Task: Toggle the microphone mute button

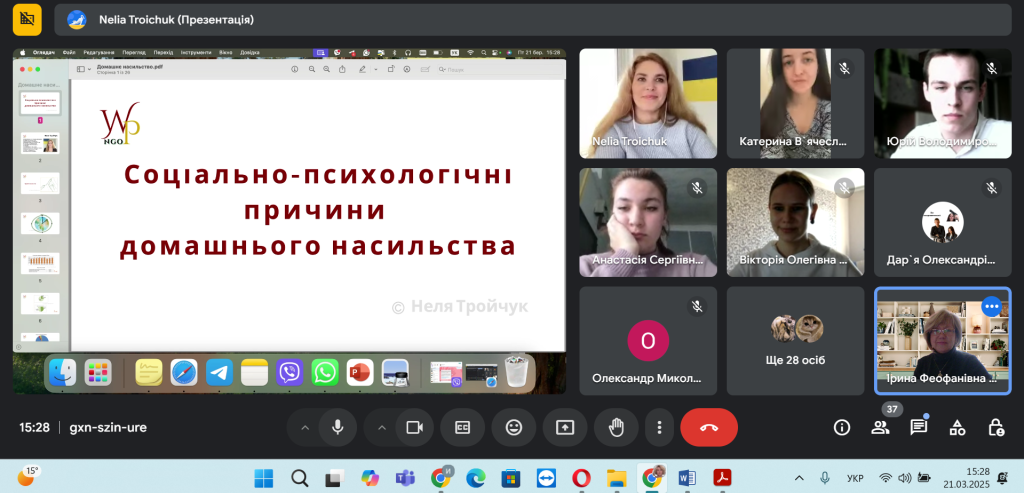Action: (338, 427)
